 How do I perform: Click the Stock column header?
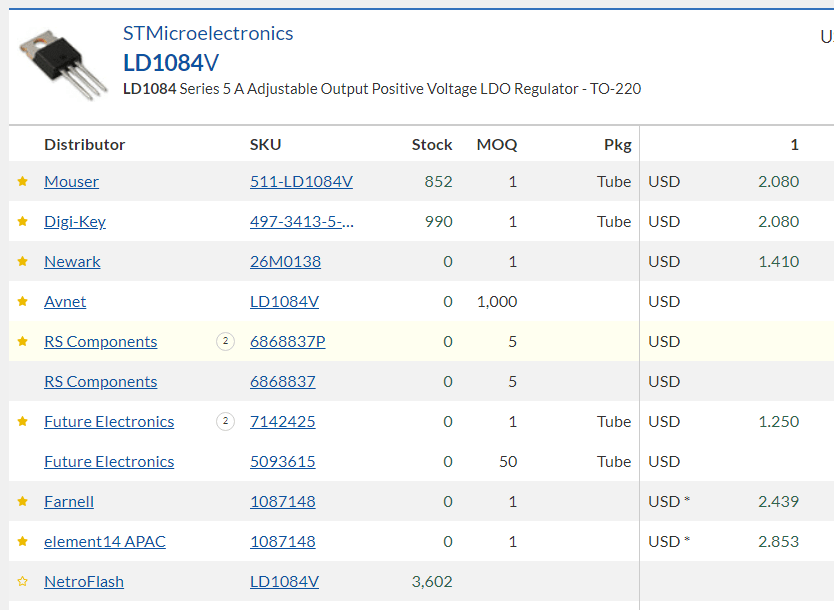pos(432,145)
